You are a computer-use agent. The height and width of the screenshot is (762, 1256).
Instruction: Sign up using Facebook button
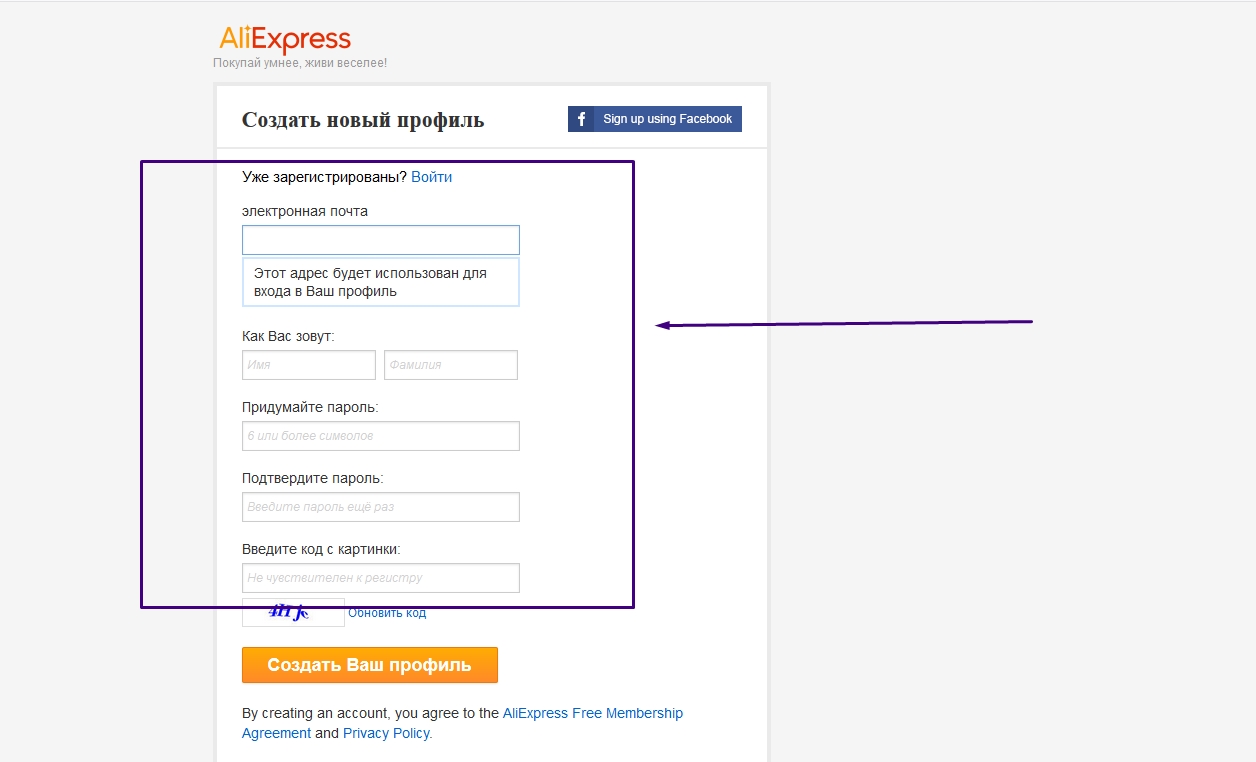(655, 119)
